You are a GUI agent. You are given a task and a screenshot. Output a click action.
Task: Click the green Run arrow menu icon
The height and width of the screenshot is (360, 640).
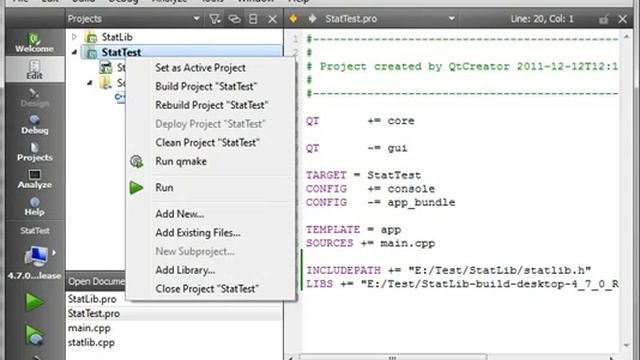[x=136, y=188]
